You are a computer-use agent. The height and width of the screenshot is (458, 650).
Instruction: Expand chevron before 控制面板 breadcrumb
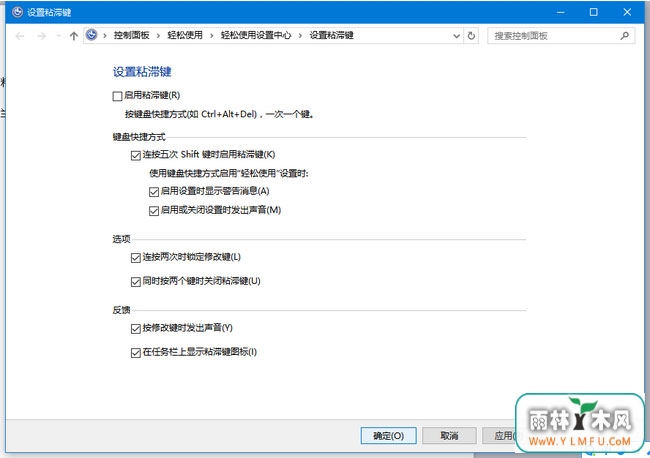pyautogui.click(x=105, y=36)
